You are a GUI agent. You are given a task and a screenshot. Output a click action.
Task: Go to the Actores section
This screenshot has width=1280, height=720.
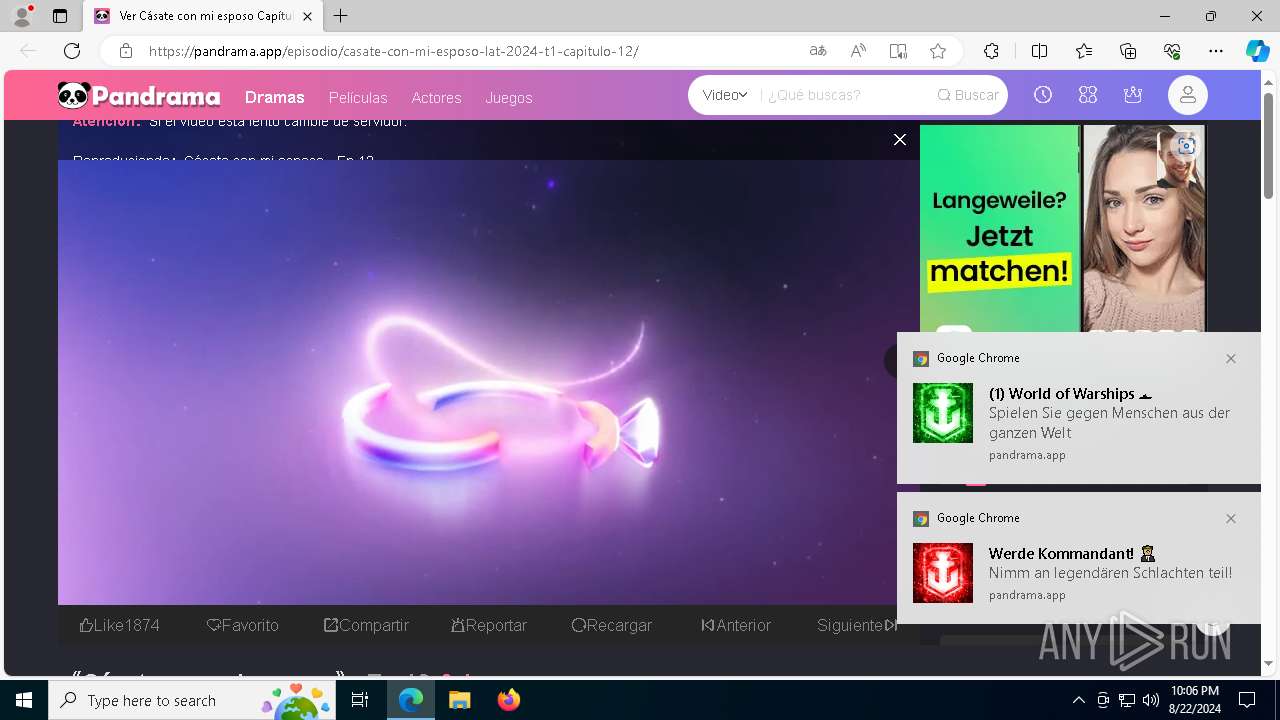point(436,97)
